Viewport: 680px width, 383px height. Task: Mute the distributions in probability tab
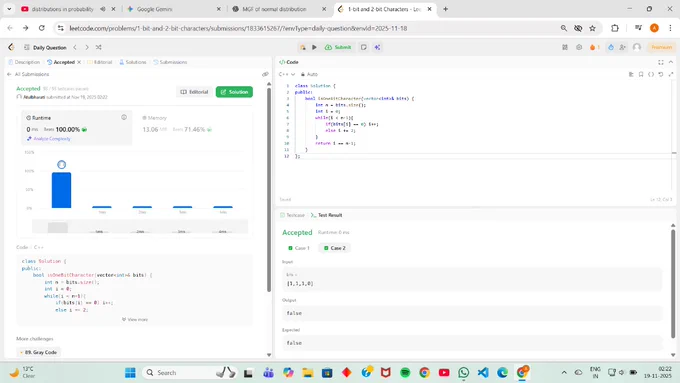[x=102, y=9]
